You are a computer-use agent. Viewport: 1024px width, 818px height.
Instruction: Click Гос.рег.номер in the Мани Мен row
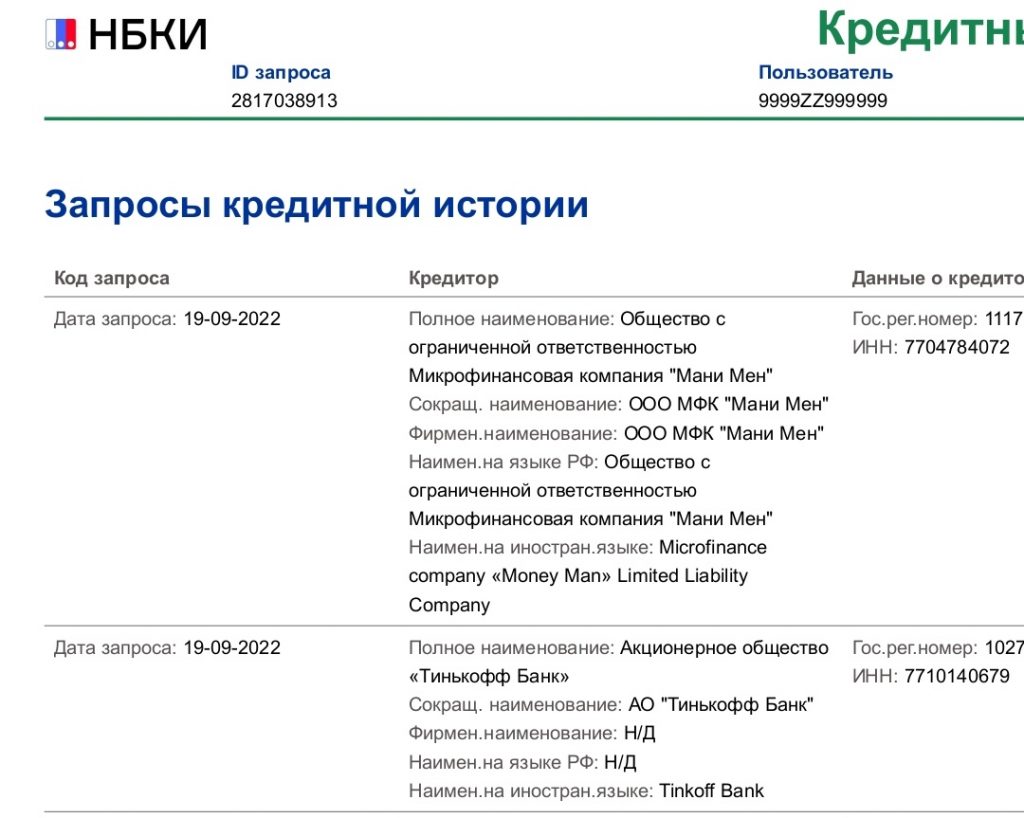(x=938, y=319)
